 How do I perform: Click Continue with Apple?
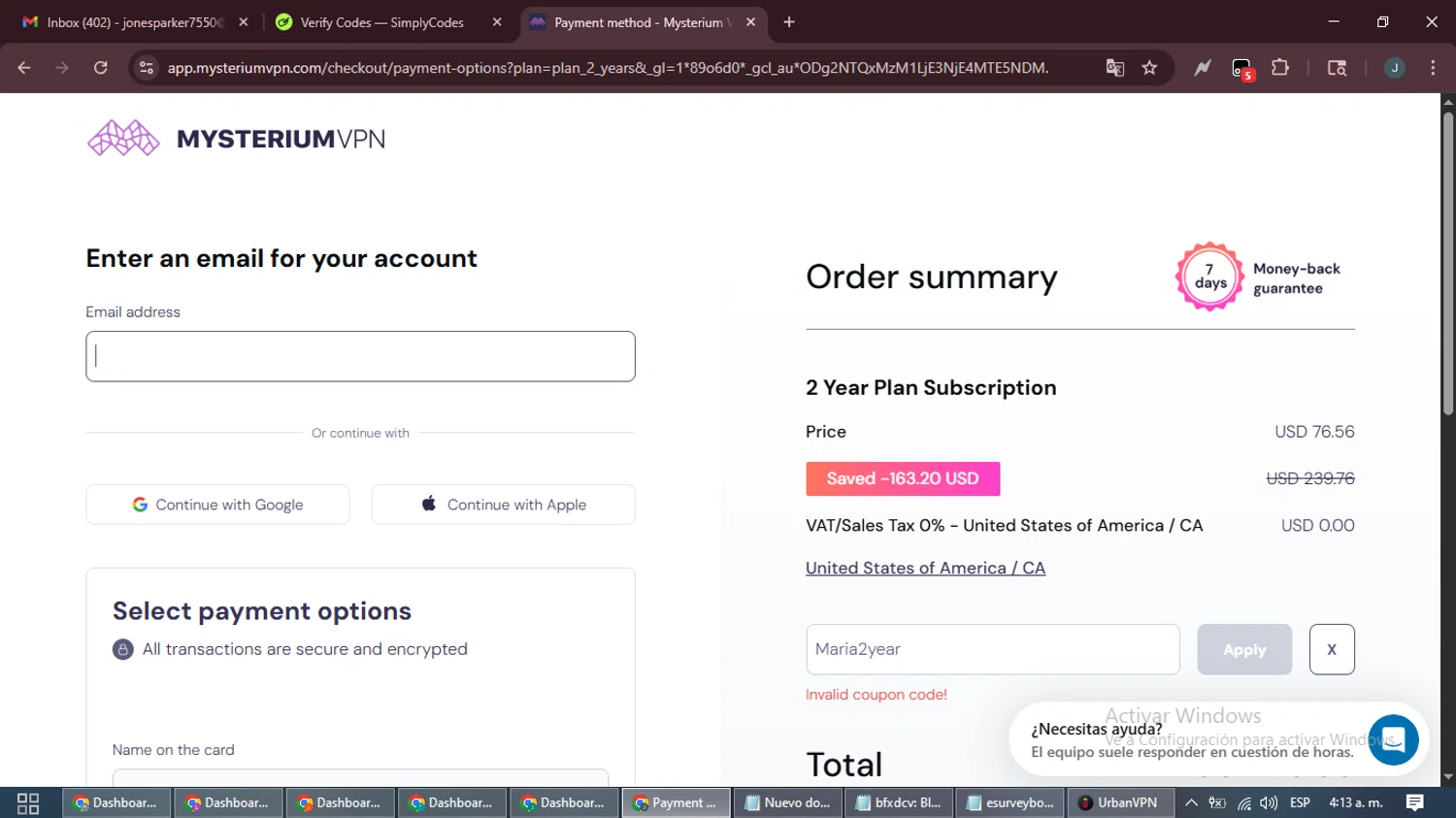coord(503,505)
